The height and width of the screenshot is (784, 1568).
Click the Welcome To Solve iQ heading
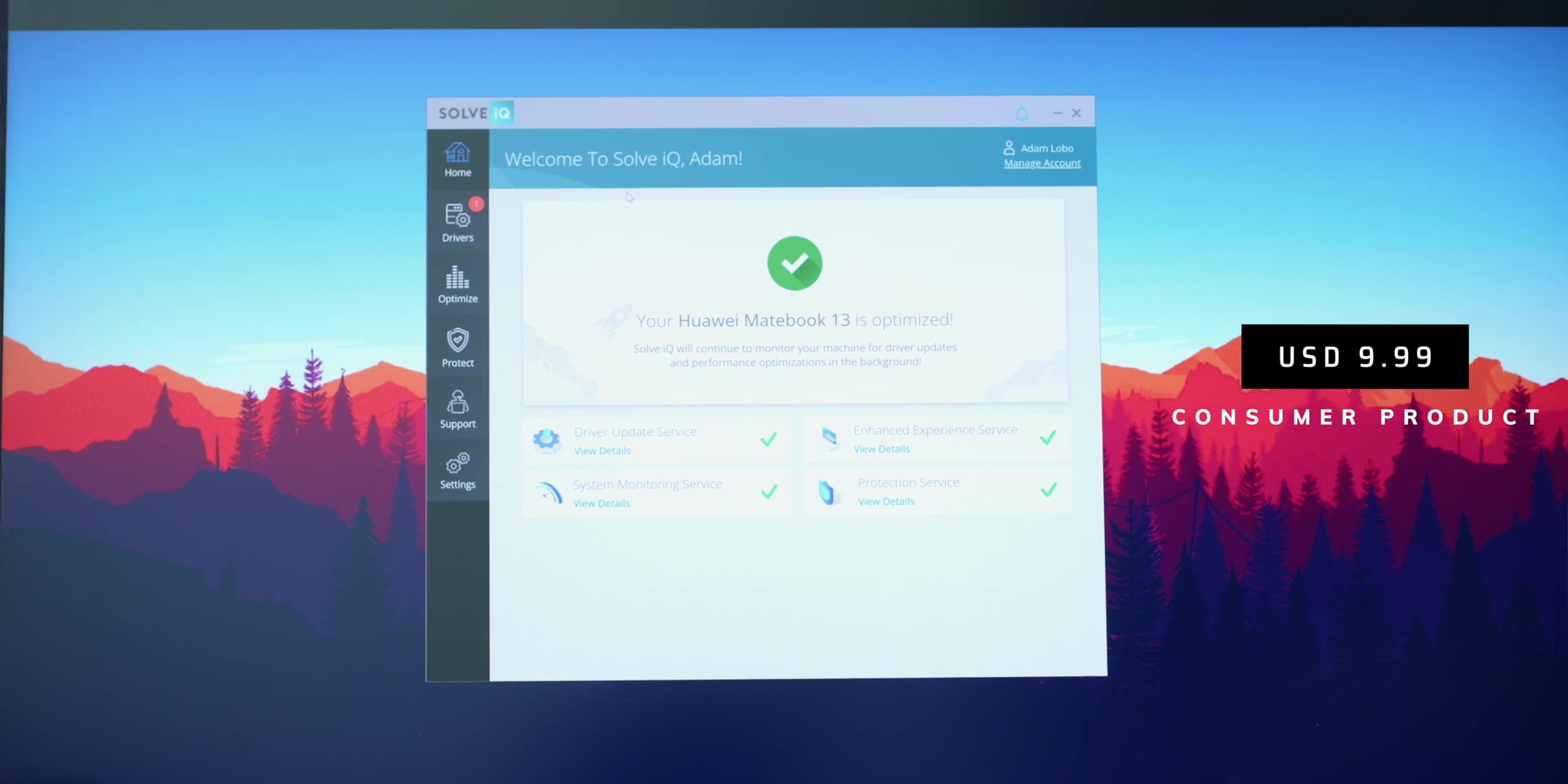[624, 158]
